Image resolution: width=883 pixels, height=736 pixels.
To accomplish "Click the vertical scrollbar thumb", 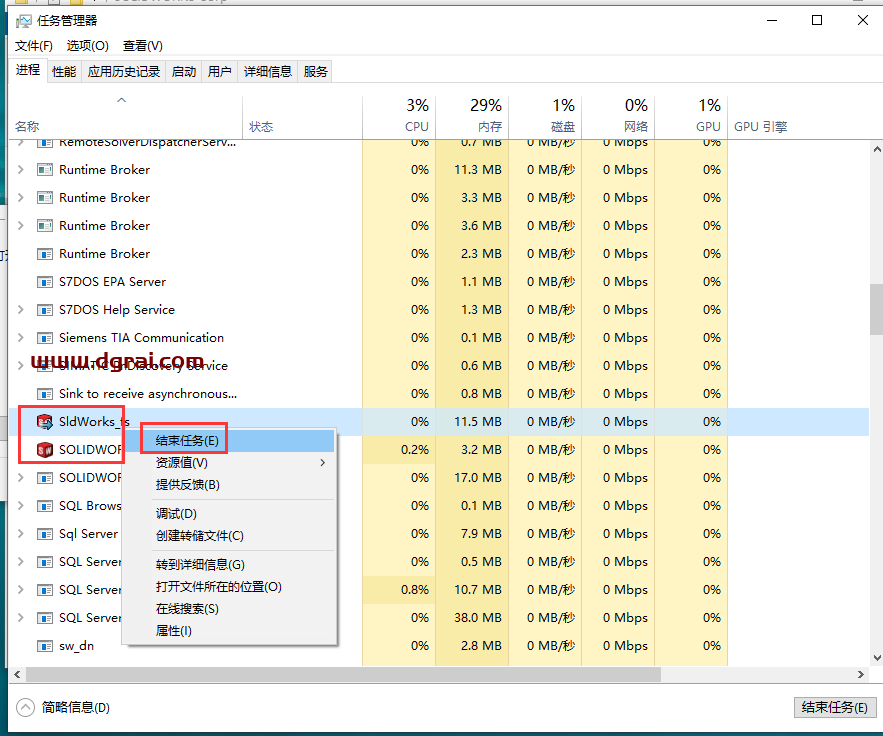I will point(877,309).
